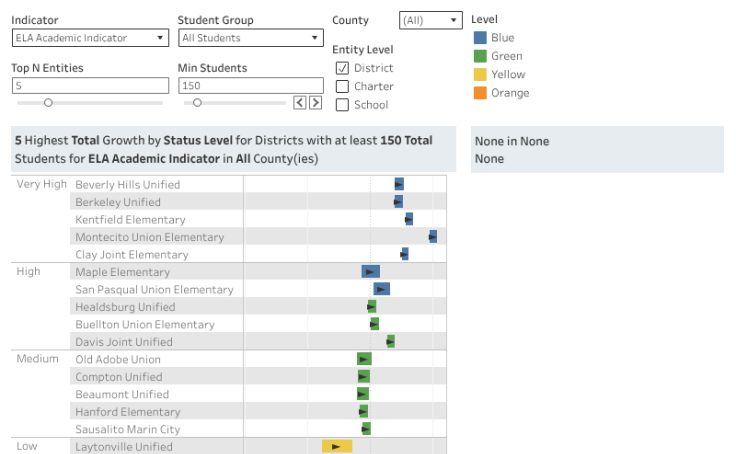Image resolution: width=736 pixels, height=454 pixels.
Task: Click the Top N Entities slider handle
Action: [x=48, y=102]
